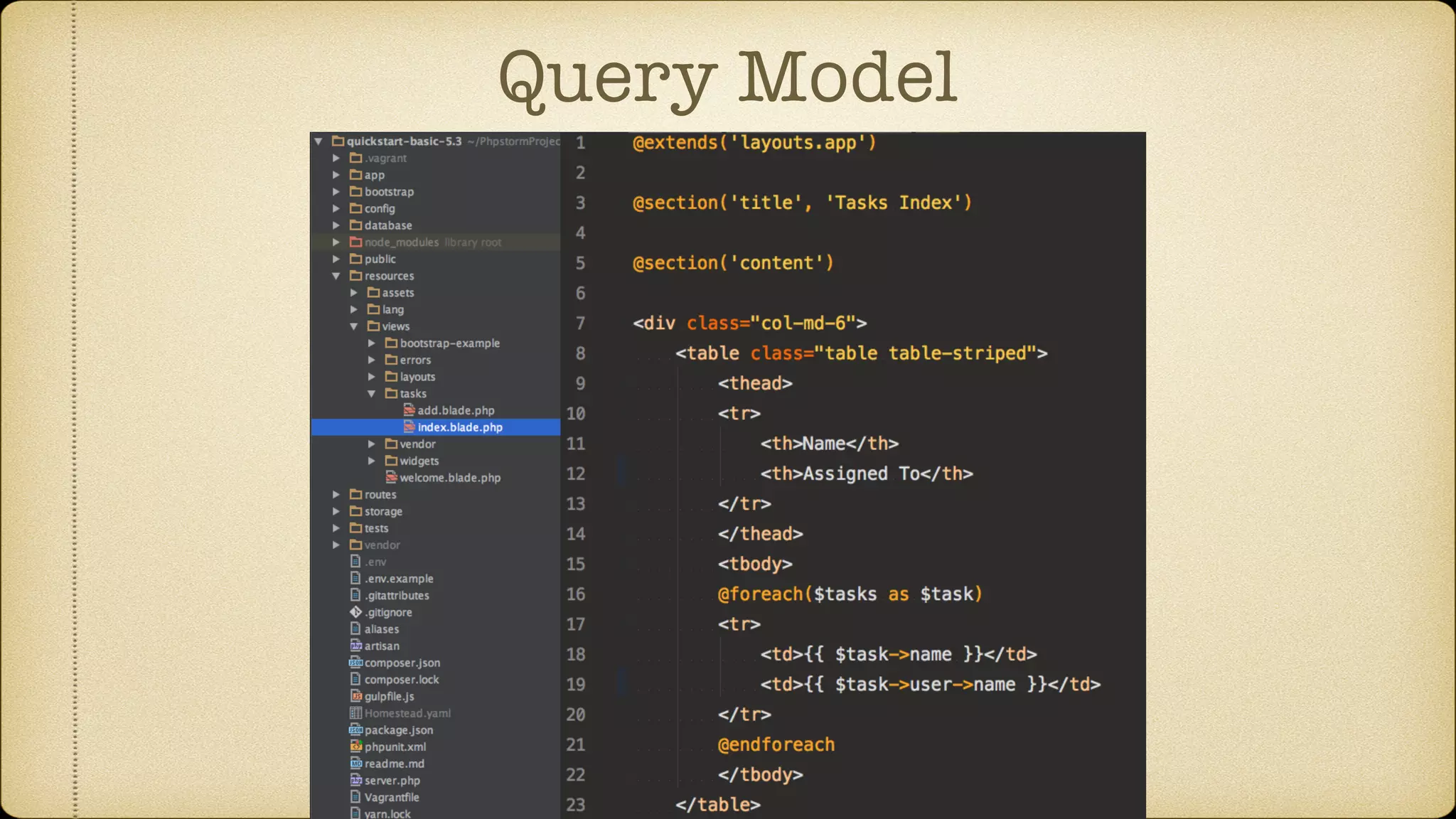This screenshot has height=819, width=1456.
Task: Click the composer.lock file icon
Action: [x=356, y=679]
